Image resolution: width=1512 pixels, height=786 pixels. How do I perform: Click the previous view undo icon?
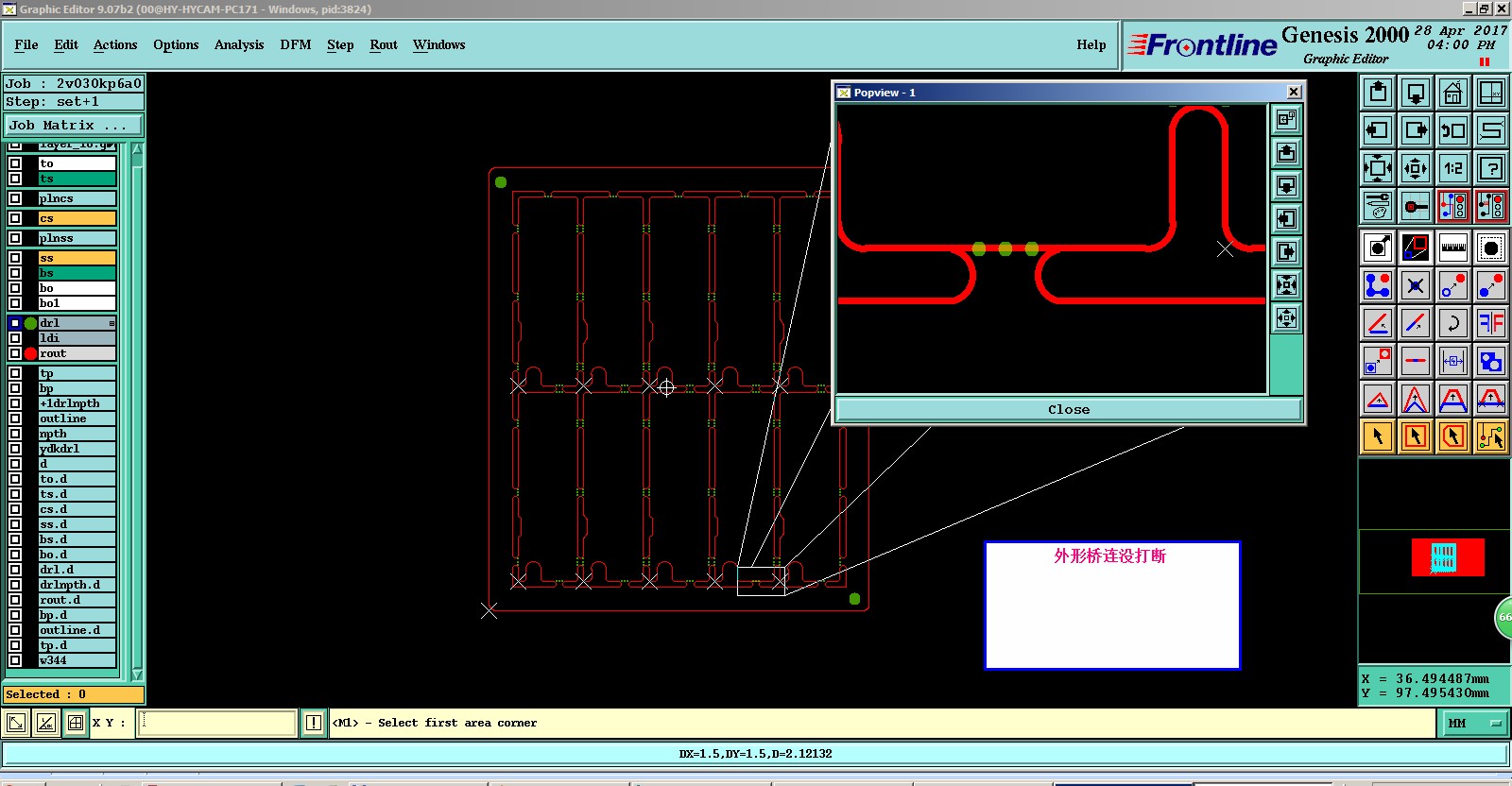point(1453,130)
